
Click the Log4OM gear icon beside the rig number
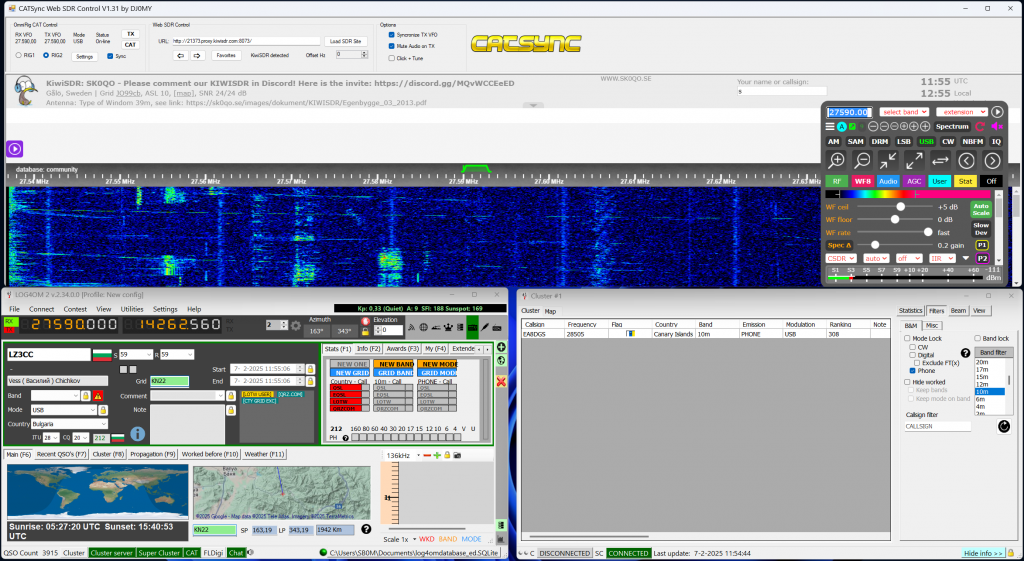click(x=295, y=325)
